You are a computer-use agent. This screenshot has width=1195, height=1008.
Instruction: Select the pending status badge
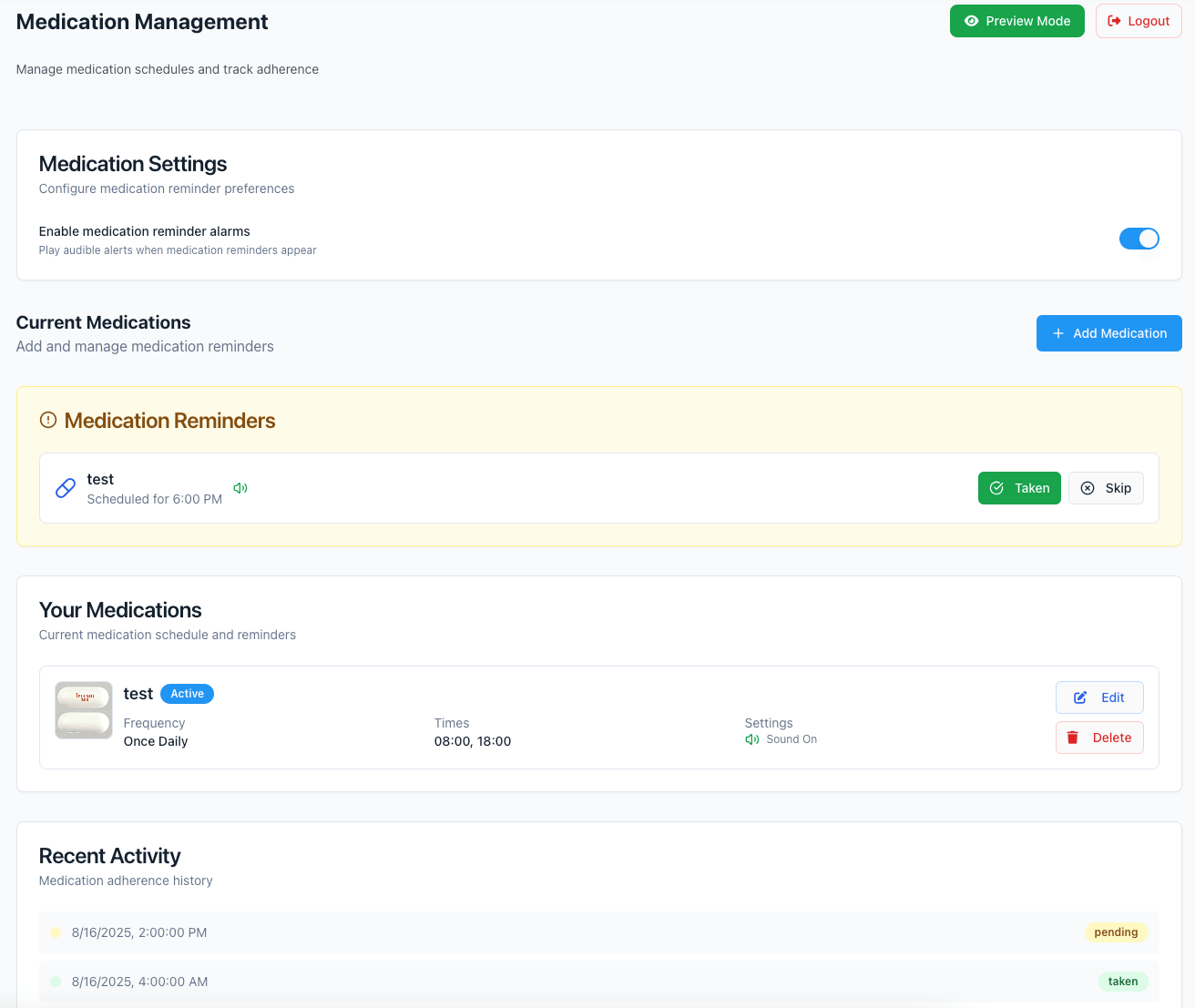[x=1116, y=932]
